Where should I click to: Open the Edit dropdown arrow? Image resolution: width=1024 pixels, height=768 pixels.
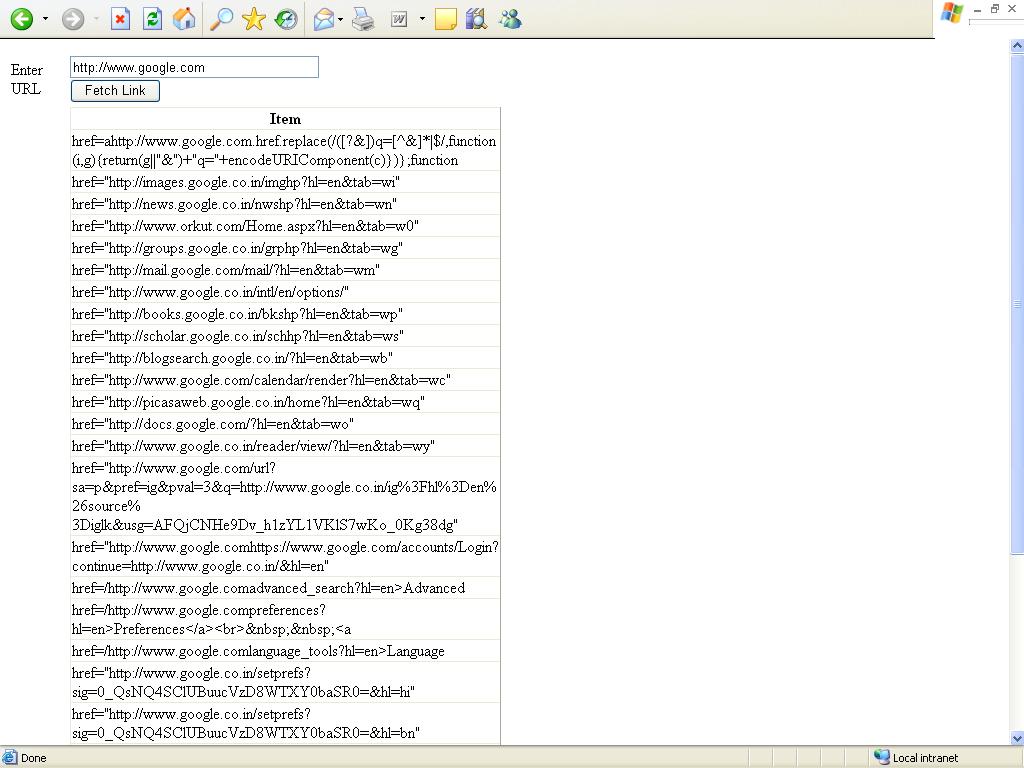(x=422, y=19)
